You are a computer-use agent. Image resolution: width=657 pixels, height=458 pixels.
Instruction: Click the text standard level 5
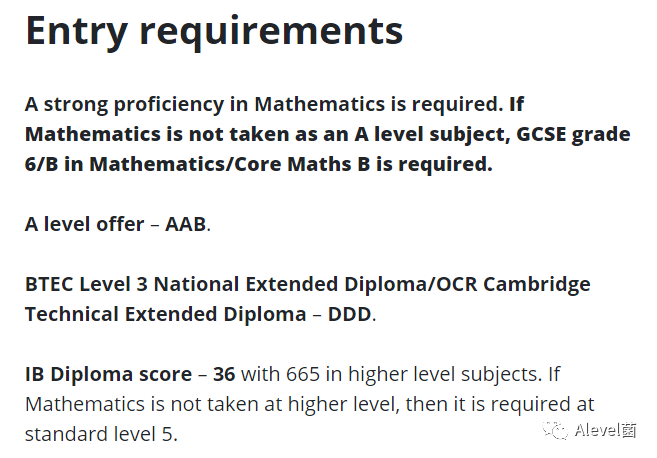(x=101, y=434)
